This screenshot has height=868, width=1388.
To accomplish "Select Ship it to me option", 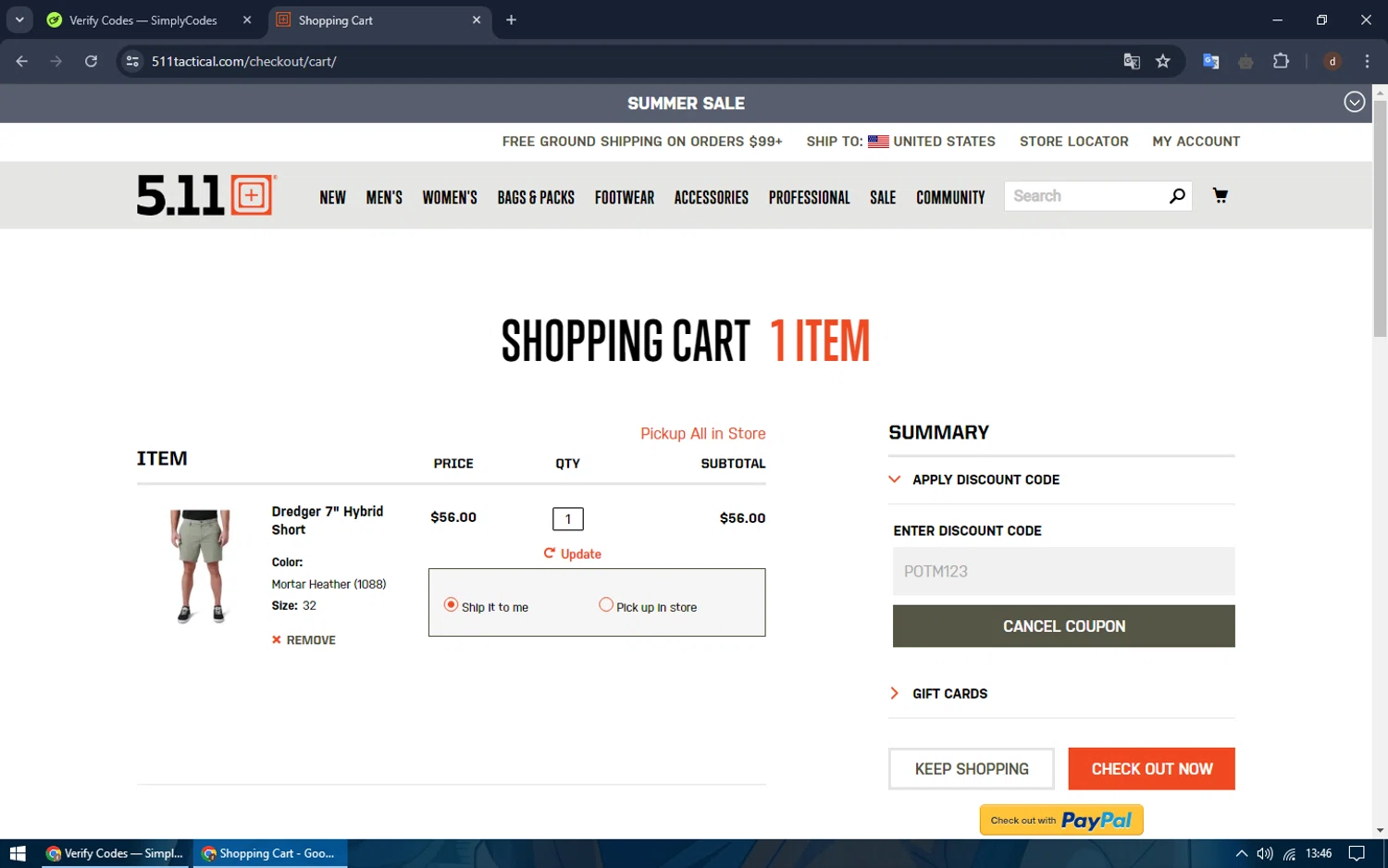I will (x=451, y=604).
